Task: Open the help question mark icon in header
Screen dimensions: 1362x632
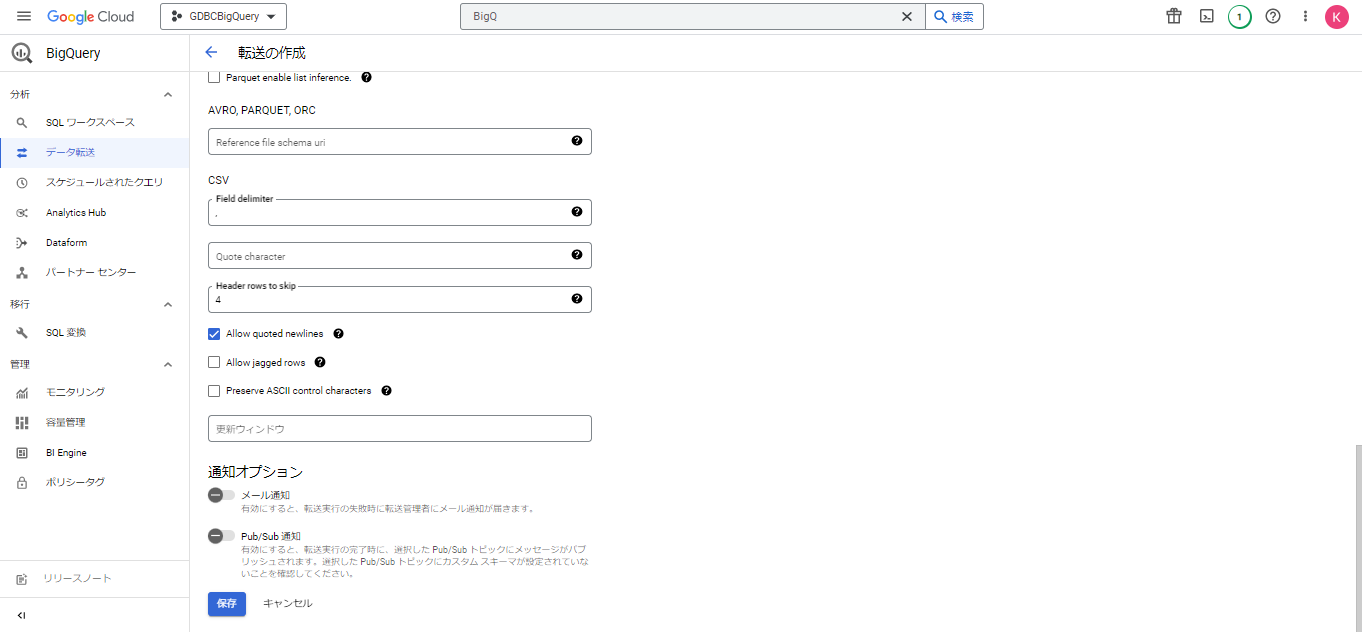Action: pyautogui.click(x=1273, y=16)
